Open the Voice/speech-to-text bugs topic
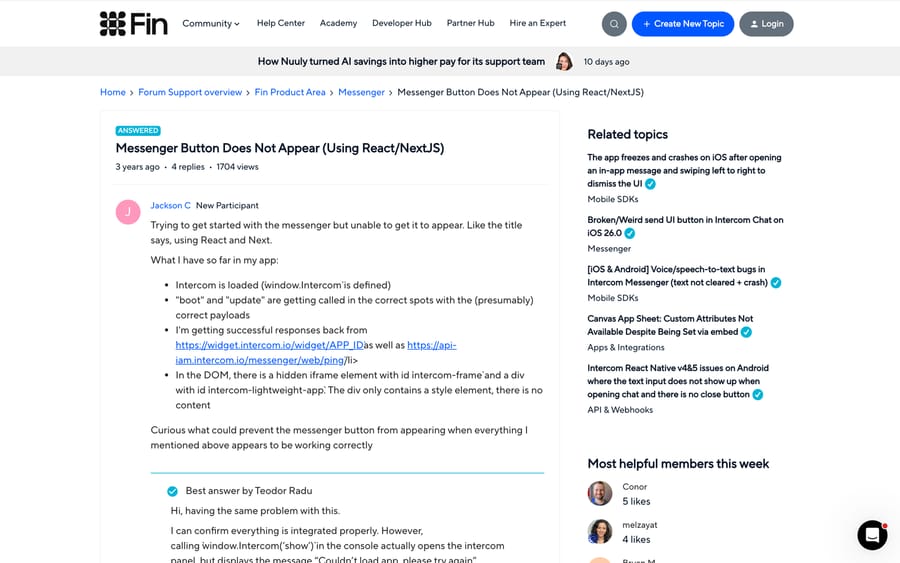The height and width of the screenshot is (563, 900). tap(677, 275)
